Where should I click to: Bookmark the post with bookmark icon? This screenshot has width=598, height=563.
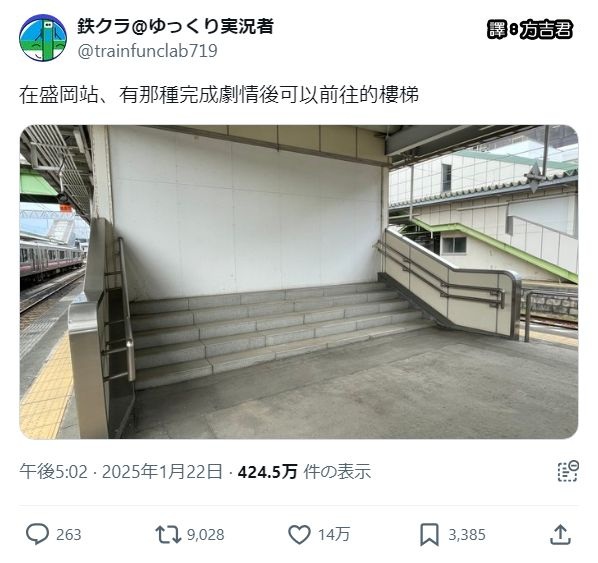click(x=429, y=535)
